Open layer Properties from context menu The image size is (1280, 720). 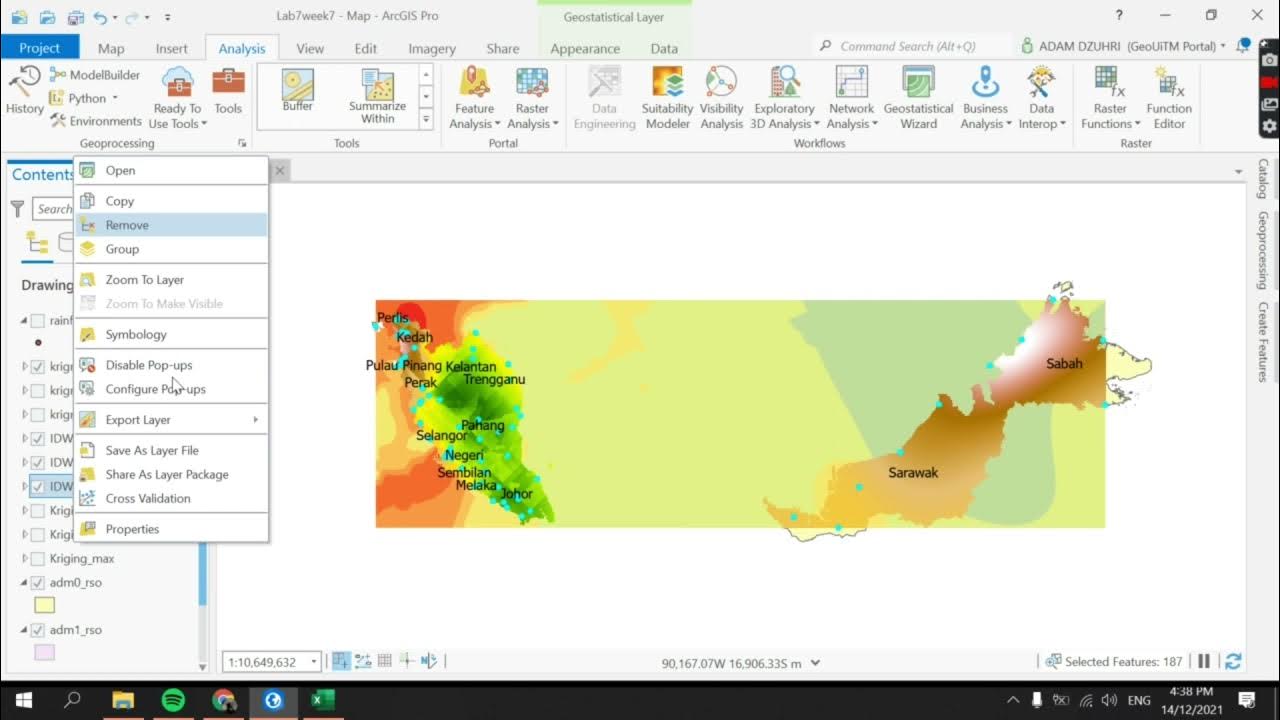(171, 529)
